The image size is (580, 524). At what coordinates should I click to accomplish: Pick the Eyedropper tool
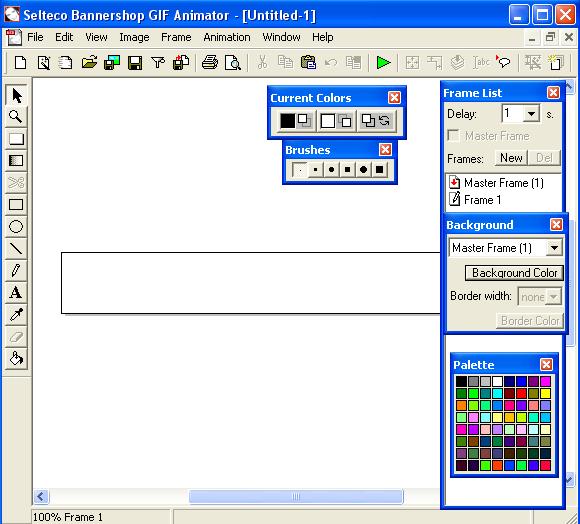click(x=16, y=314)
